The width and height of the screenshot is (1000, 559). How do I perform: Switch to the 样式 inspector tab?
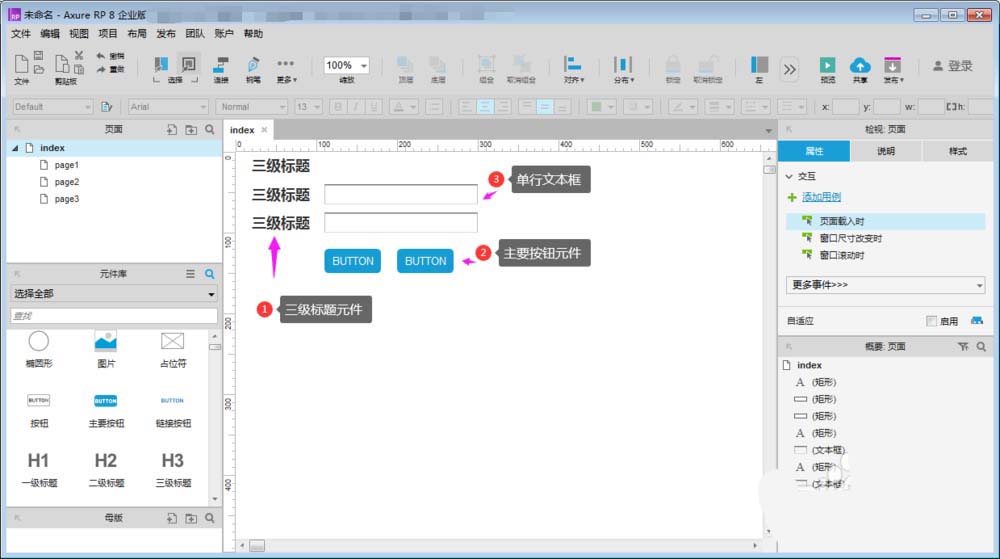tap(957, 151)
